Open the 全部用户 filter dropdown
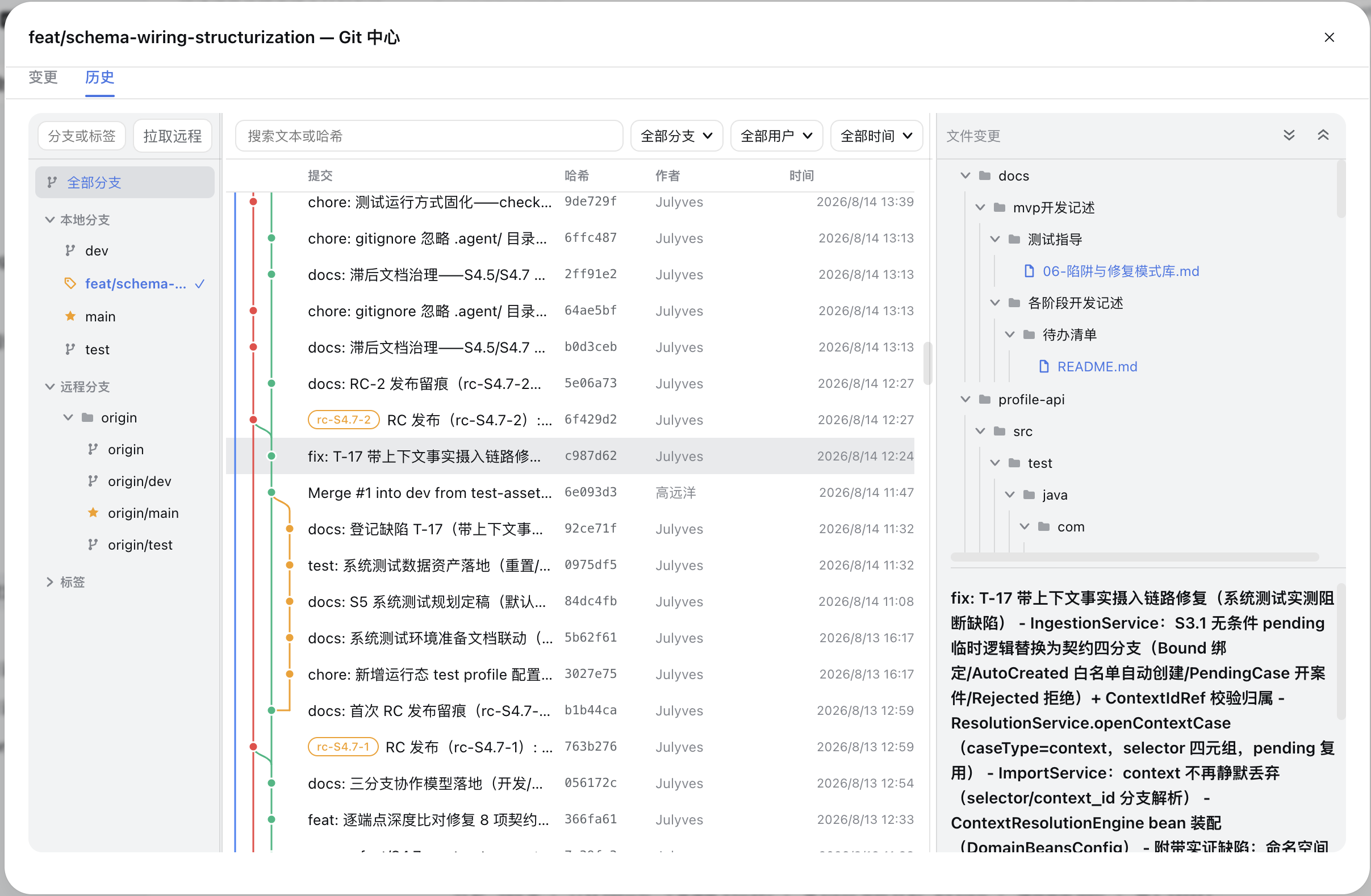Viewport: 1371px width, 896px height. pos(776,136)
